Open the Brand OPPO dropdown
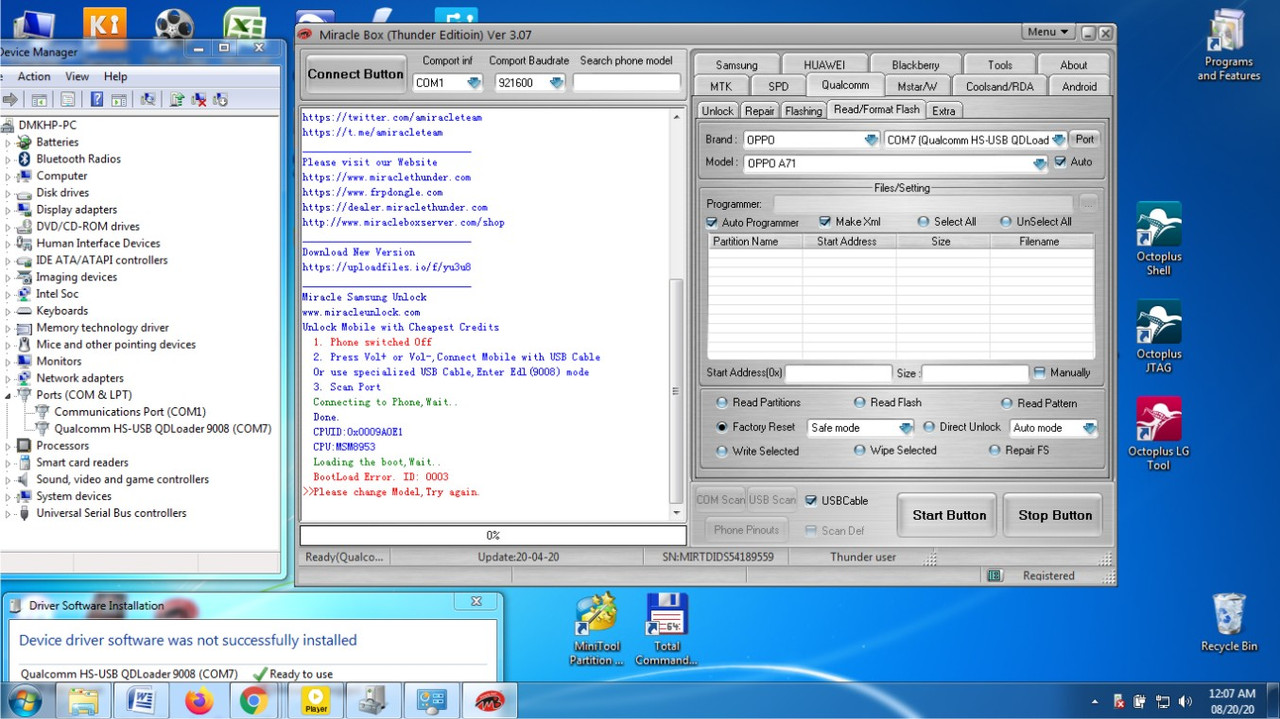Image resolution: width=1280 pixels, height=719 pixels. pos(871,140)
